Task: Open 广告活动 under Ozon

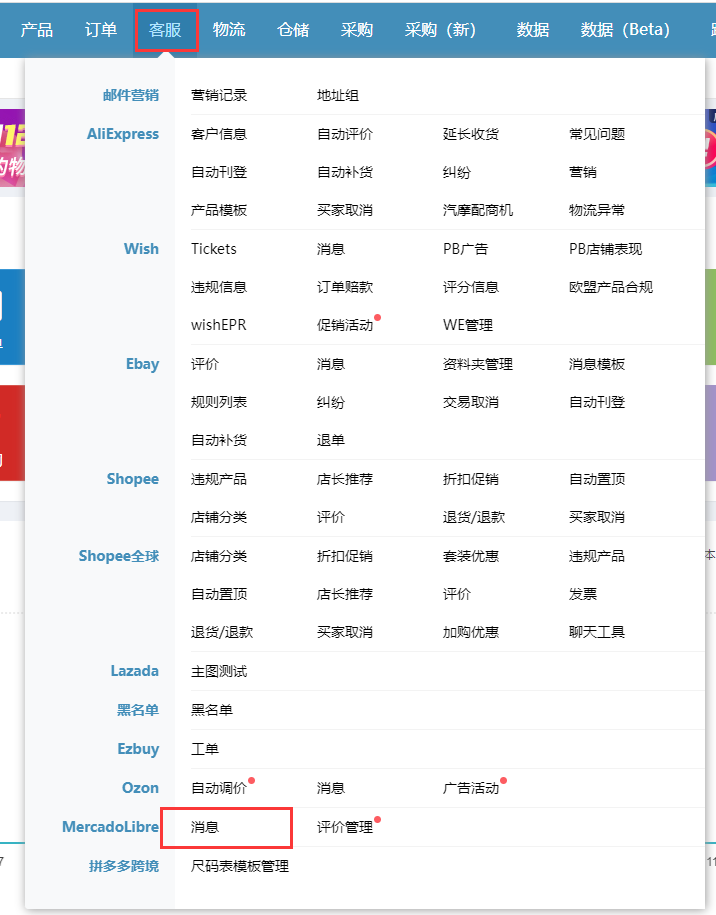Action: click(471, 788)
